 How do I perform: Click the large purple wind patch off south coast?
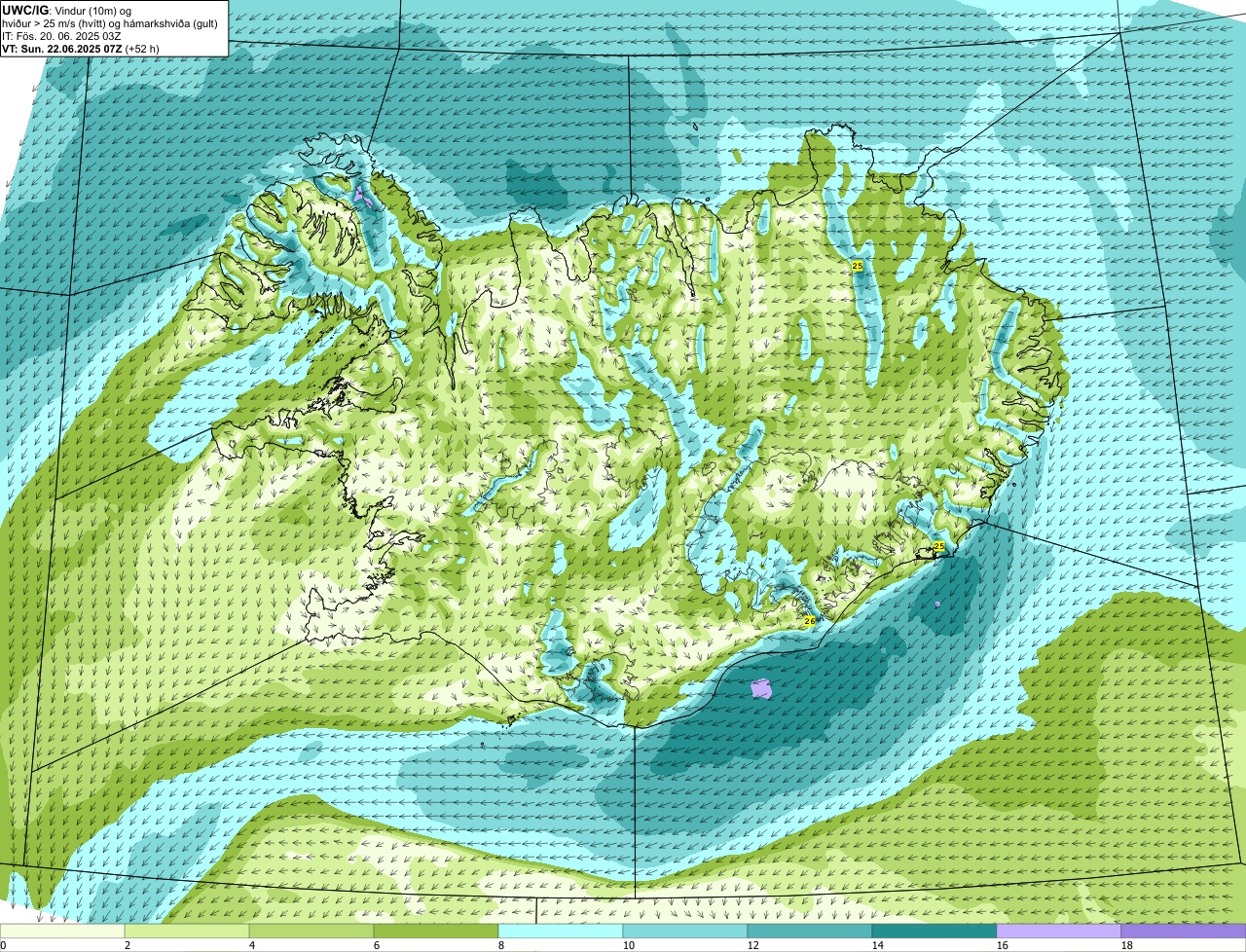762,689
